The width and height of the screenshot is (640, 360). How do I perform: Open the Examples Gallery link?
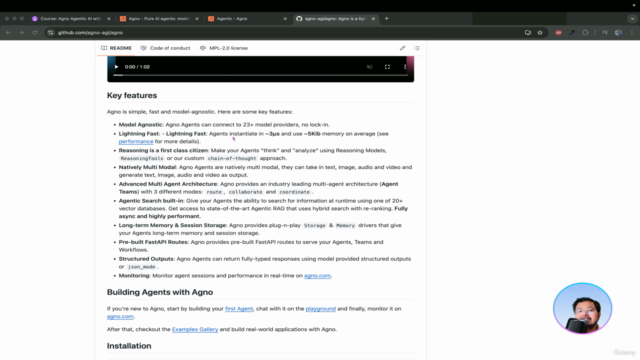pos(195,329)
